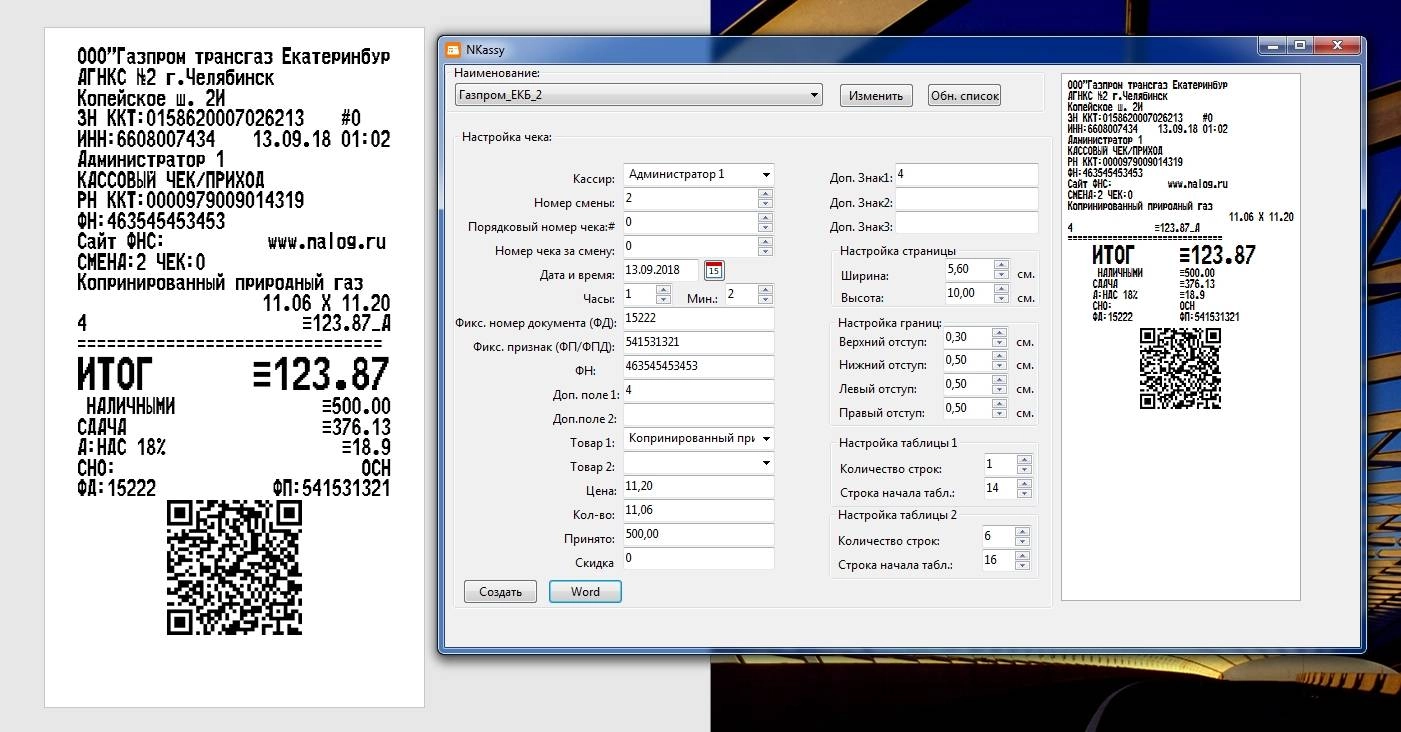
Task: Decrease table 1 Строка начала табл. value
Action: coord(1023,494)
